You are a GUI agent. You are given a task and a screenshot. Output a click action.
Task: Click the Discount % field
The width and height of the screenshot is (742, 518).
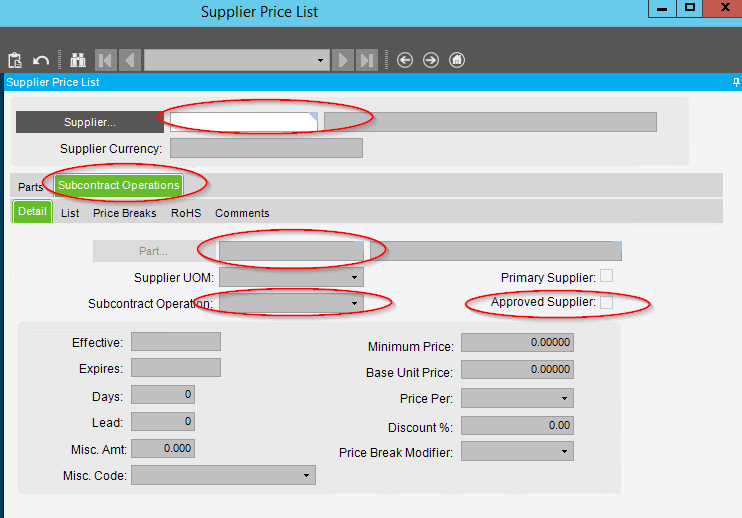517,425
